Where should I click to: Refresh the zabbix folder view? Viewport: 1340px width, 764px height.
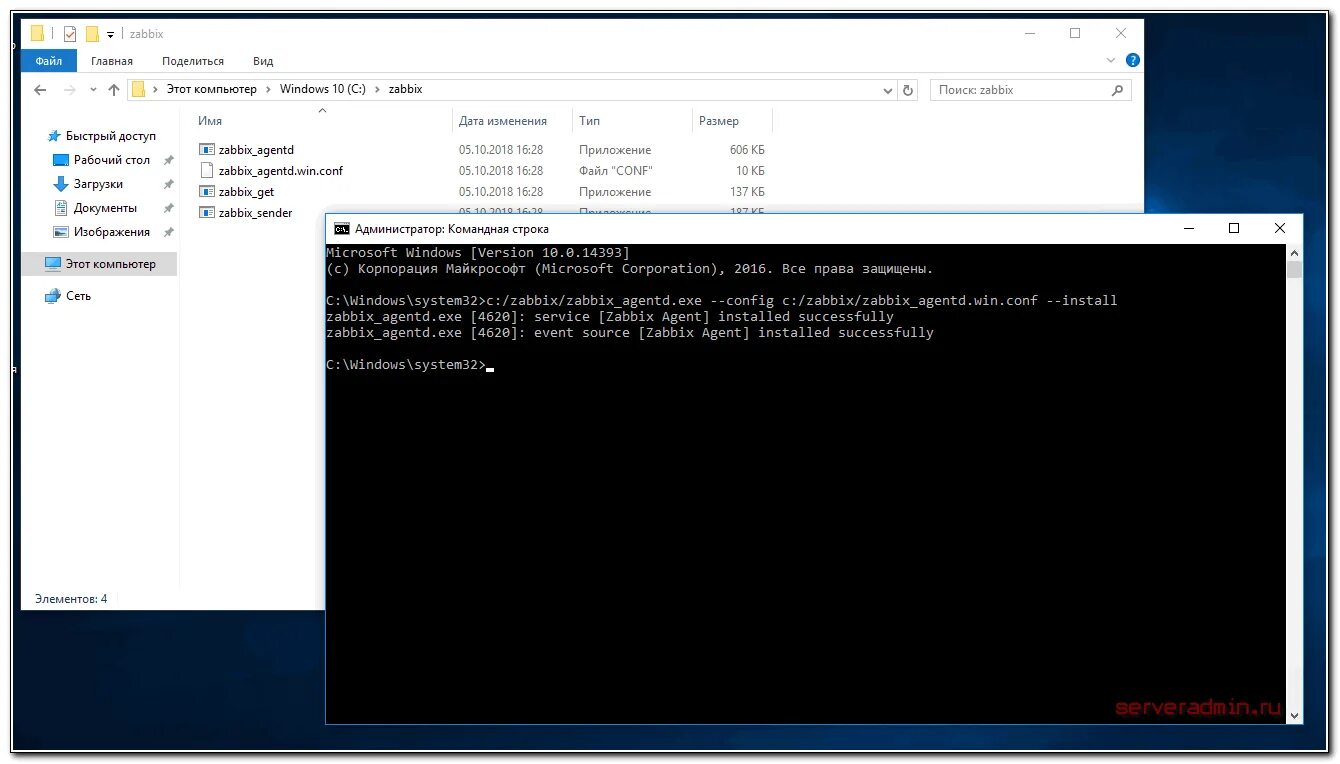(x=908, y=90)
